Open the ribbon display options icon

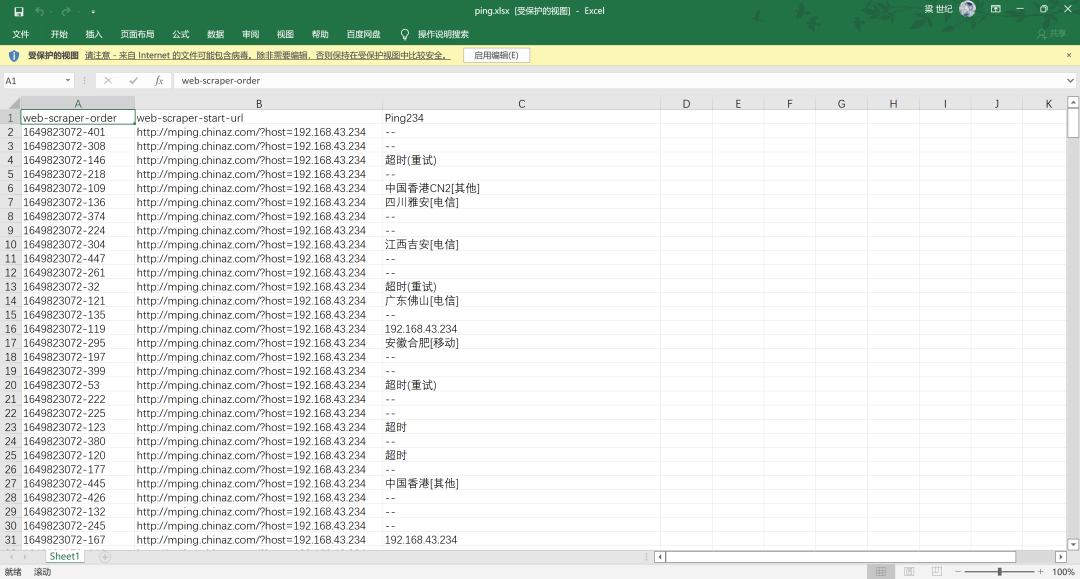click(995, 10)
